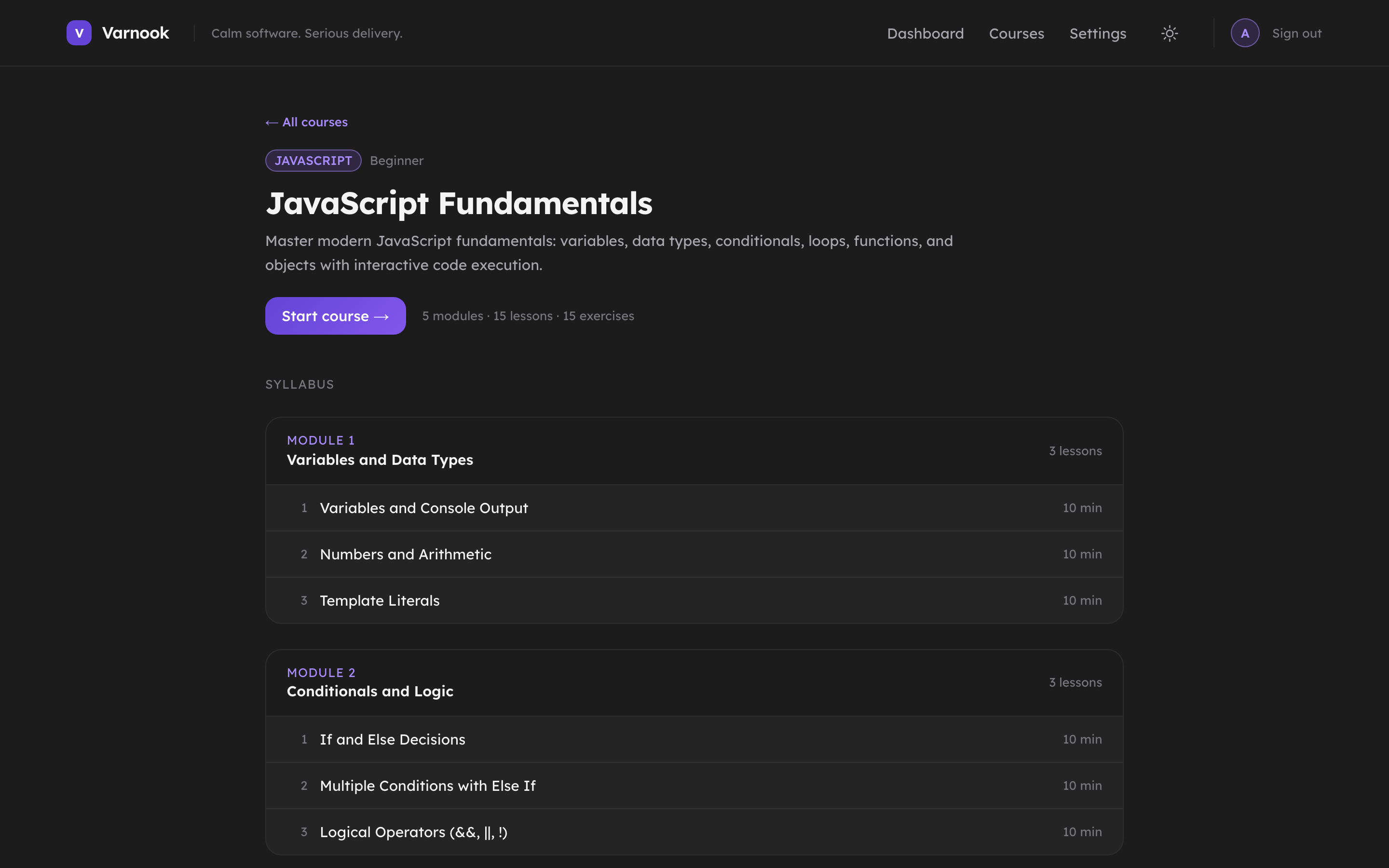This screenshot has height=868, width=1389.
Task: Click the 10 min duration for Numbers and Arithmetic
Action: pos(1082,555)
